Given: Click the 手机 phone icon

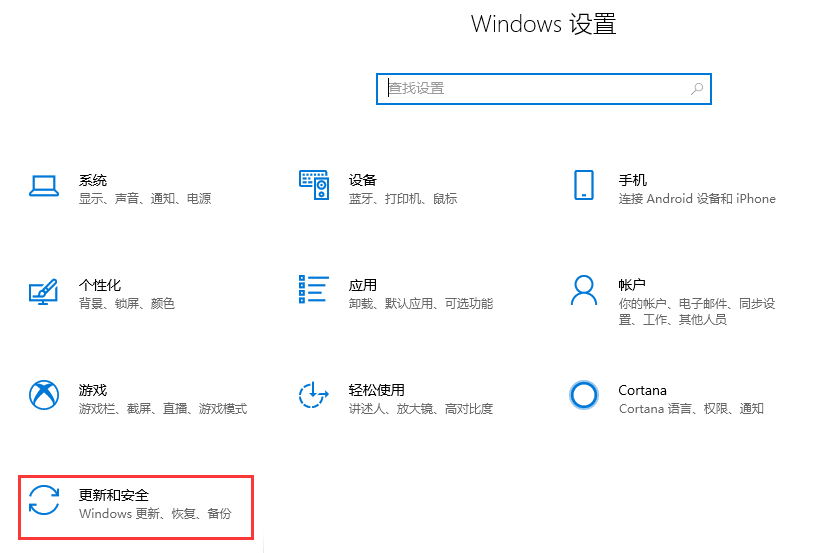Looking at the screenshot, I should click(x=584, y=185).
